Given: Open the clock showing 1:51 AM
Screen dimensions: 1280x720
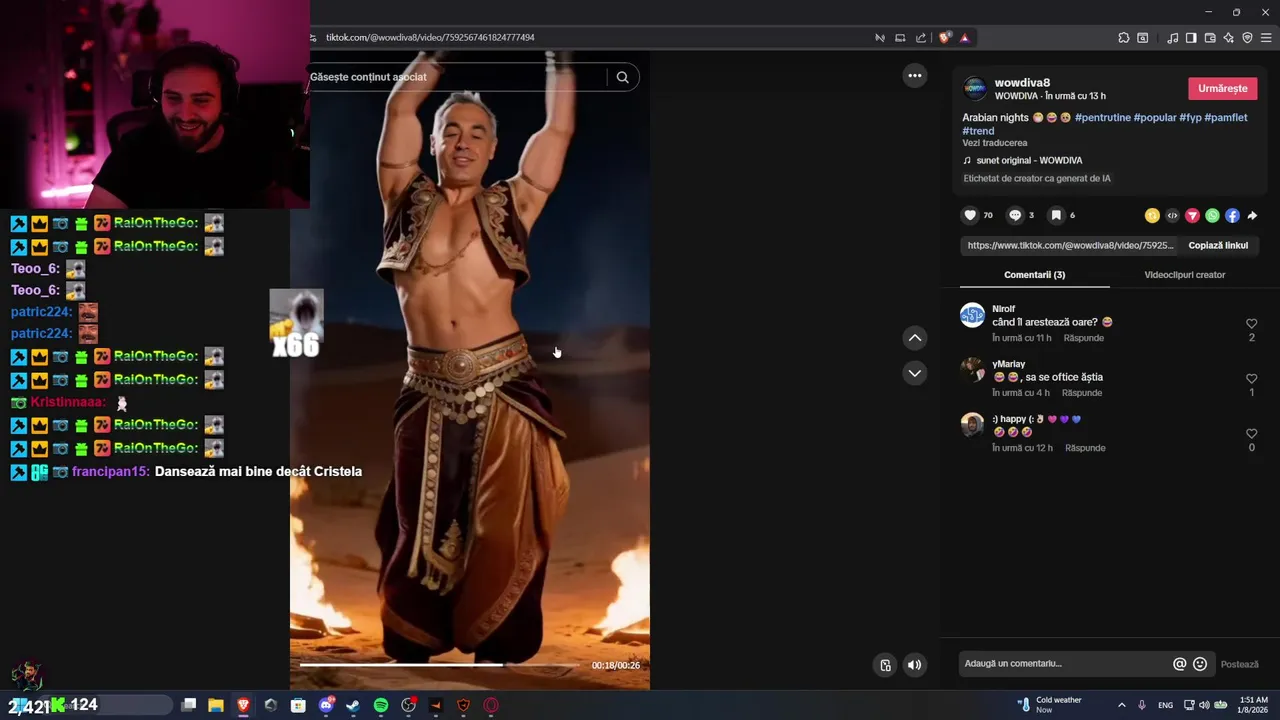Looking at the screenshot, I should (1254, 705).
